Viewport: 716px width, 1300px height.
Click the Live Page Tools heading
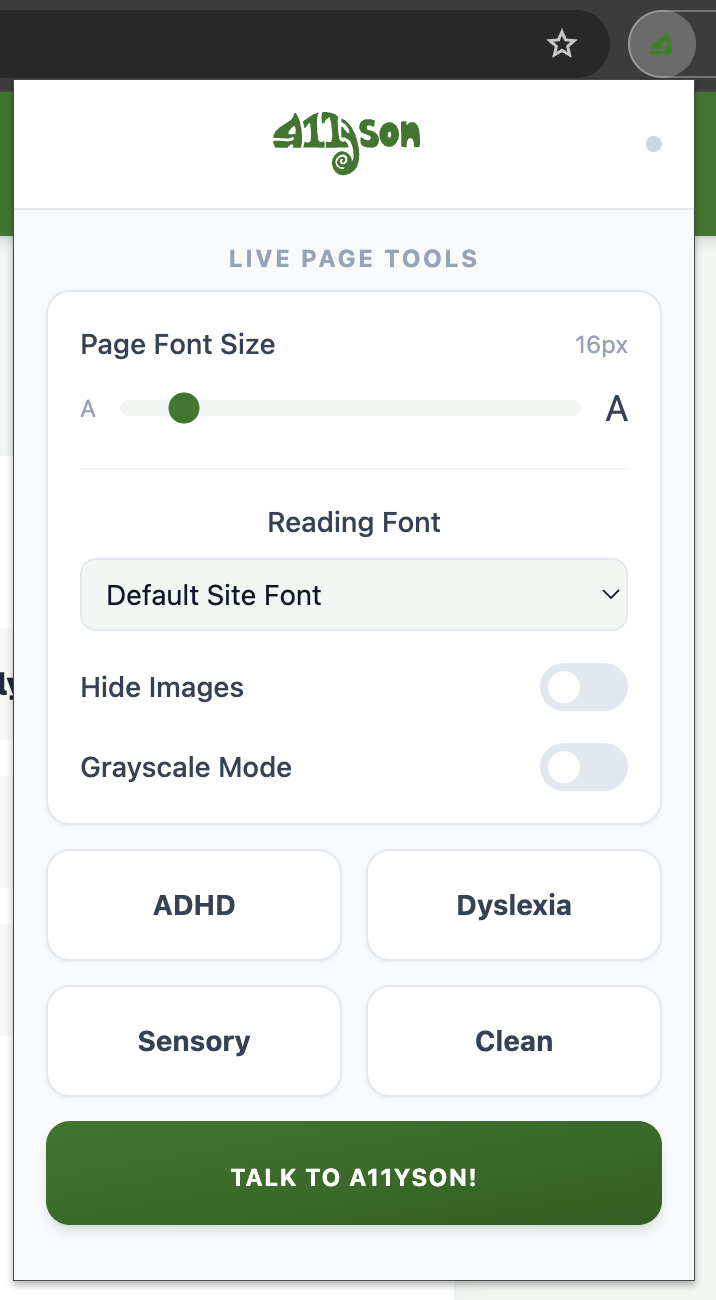(x=354, y=259)
